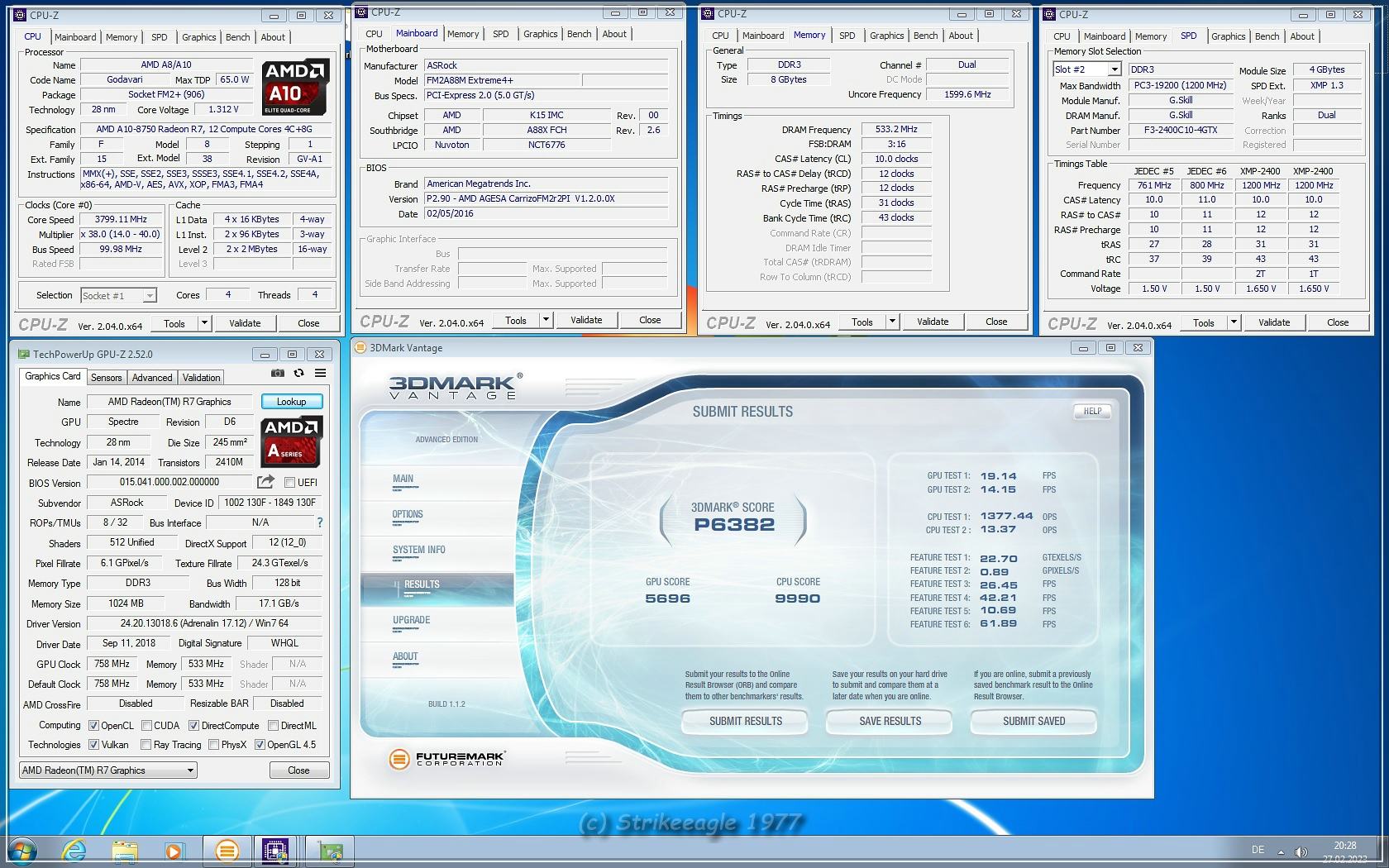
Task: Toggle DirectCompute checkbox
Action: [x=193, y=725]
